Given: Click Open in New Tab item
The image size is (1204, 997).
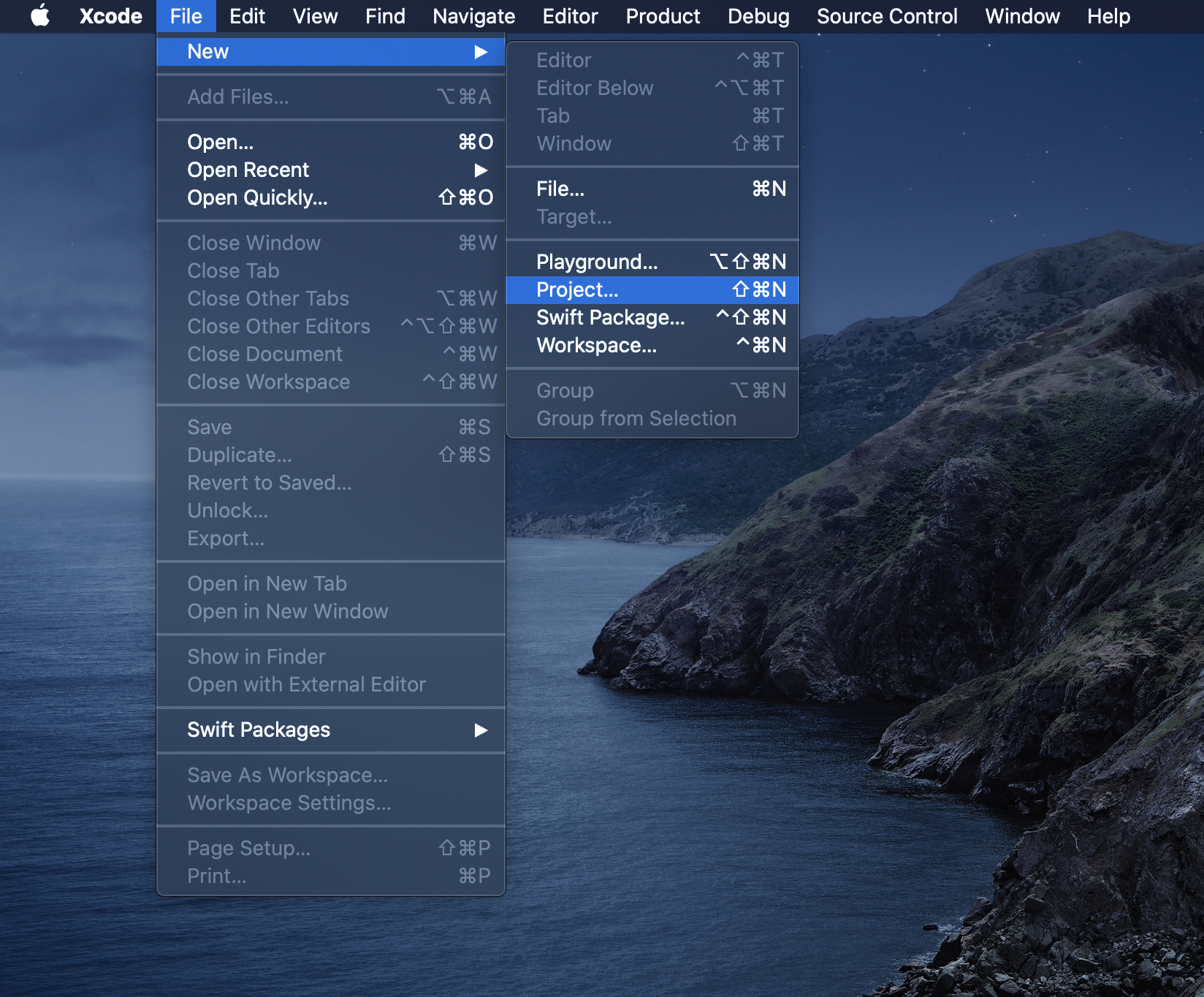Looking at the screenshot, I should (331, 584).
